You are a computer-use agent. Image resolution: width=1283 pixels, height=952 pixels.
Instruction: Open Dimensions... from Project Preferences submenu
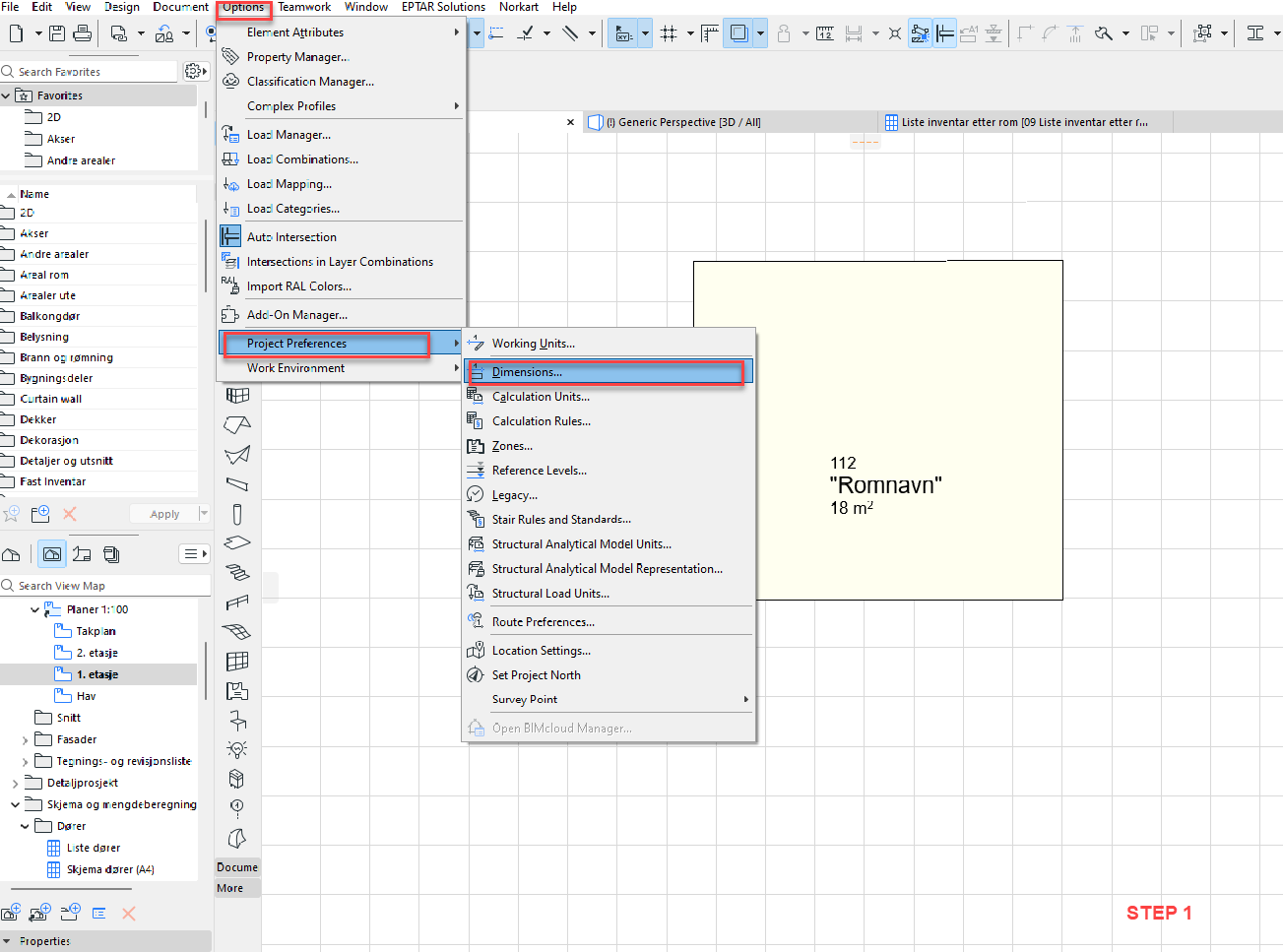tap(527, 372)
